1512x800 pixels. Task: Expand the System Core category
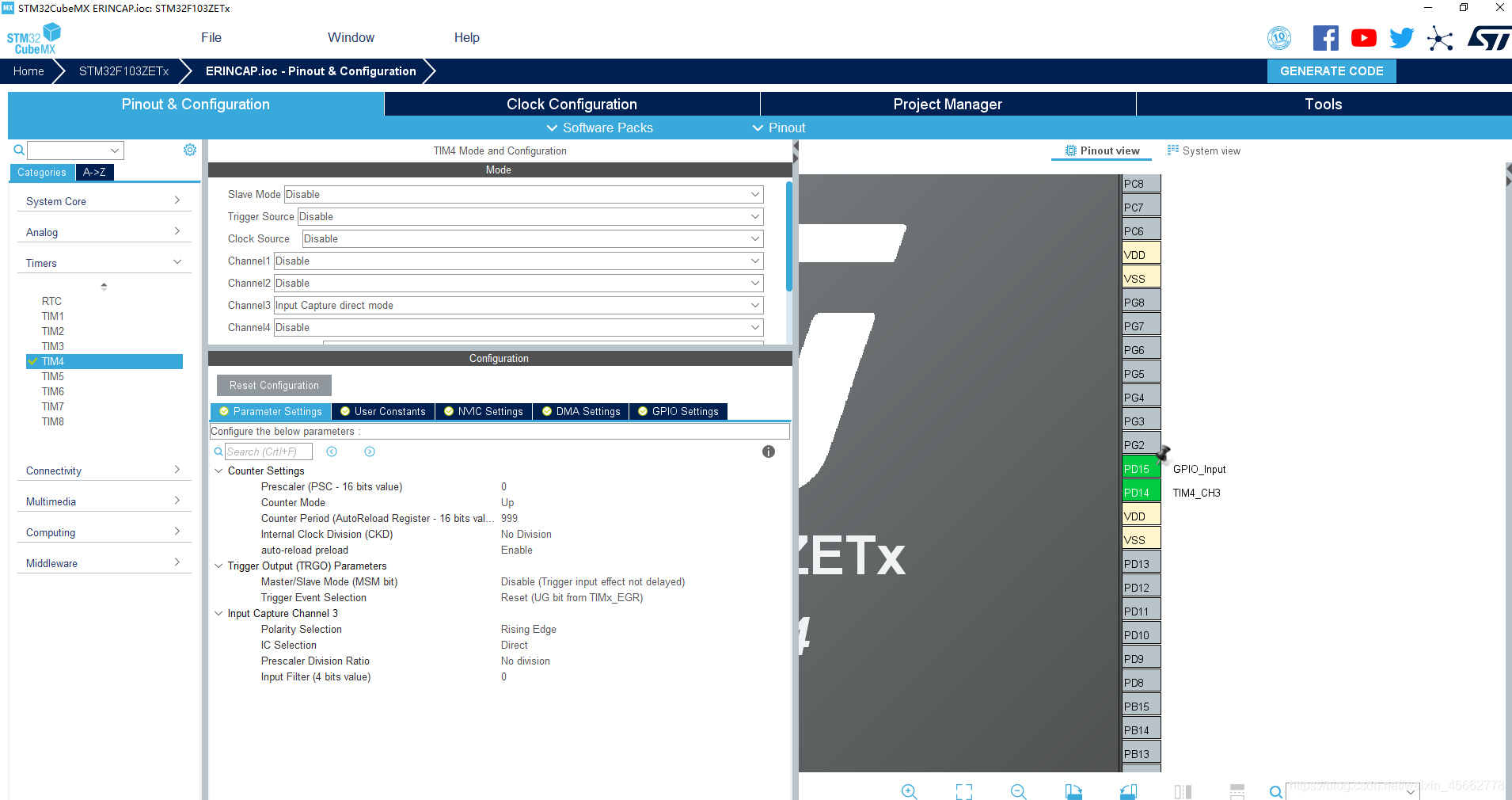104,201
